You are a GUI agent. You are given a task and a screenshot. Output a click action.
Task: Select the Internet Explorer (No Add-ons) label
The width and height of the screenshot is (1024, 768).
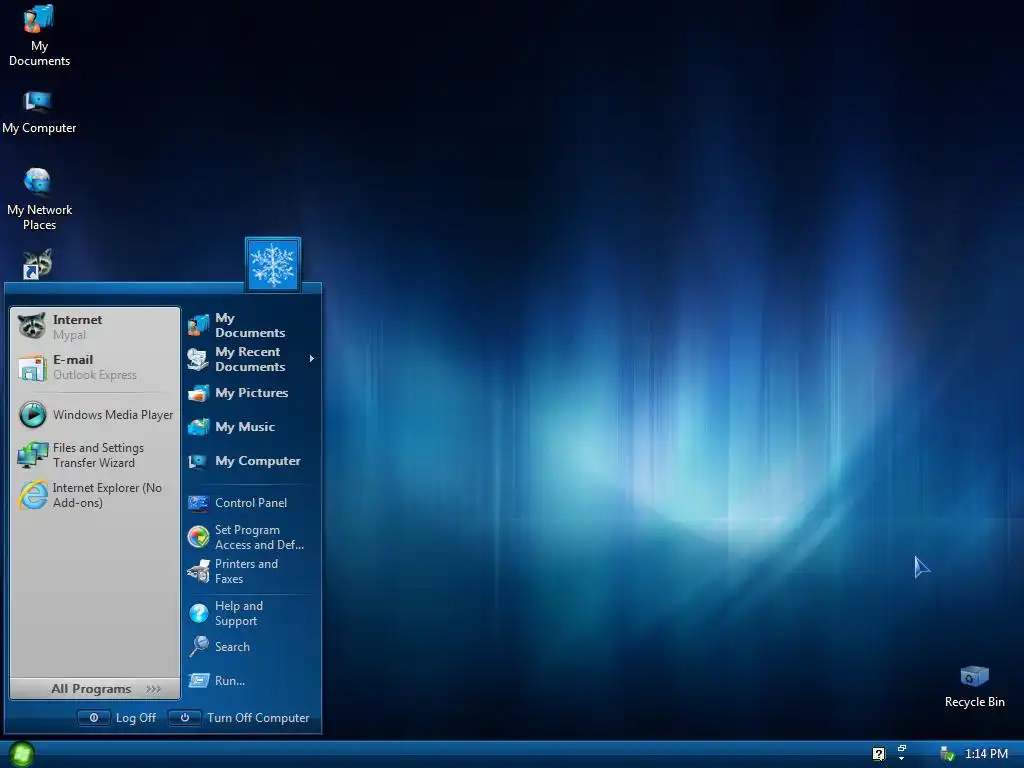click(107, 495)
